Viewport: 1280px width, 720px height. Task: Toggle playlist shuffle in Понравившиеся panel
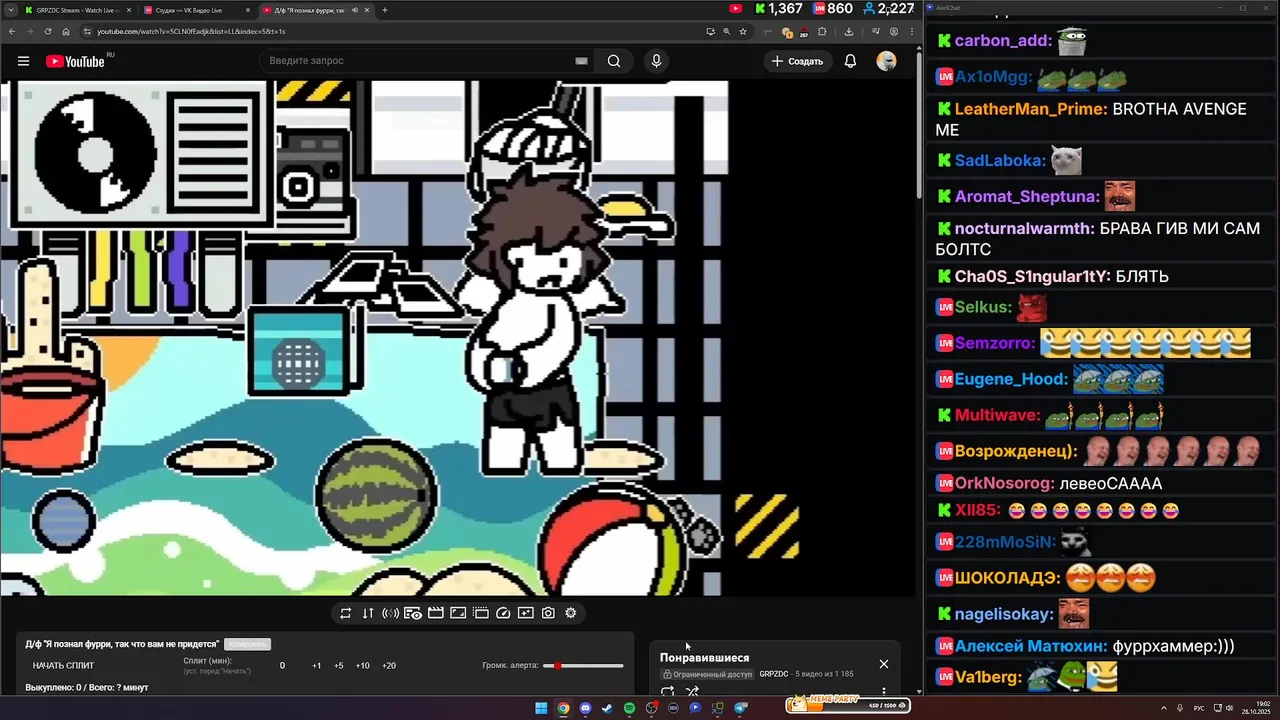click(692, 691)
